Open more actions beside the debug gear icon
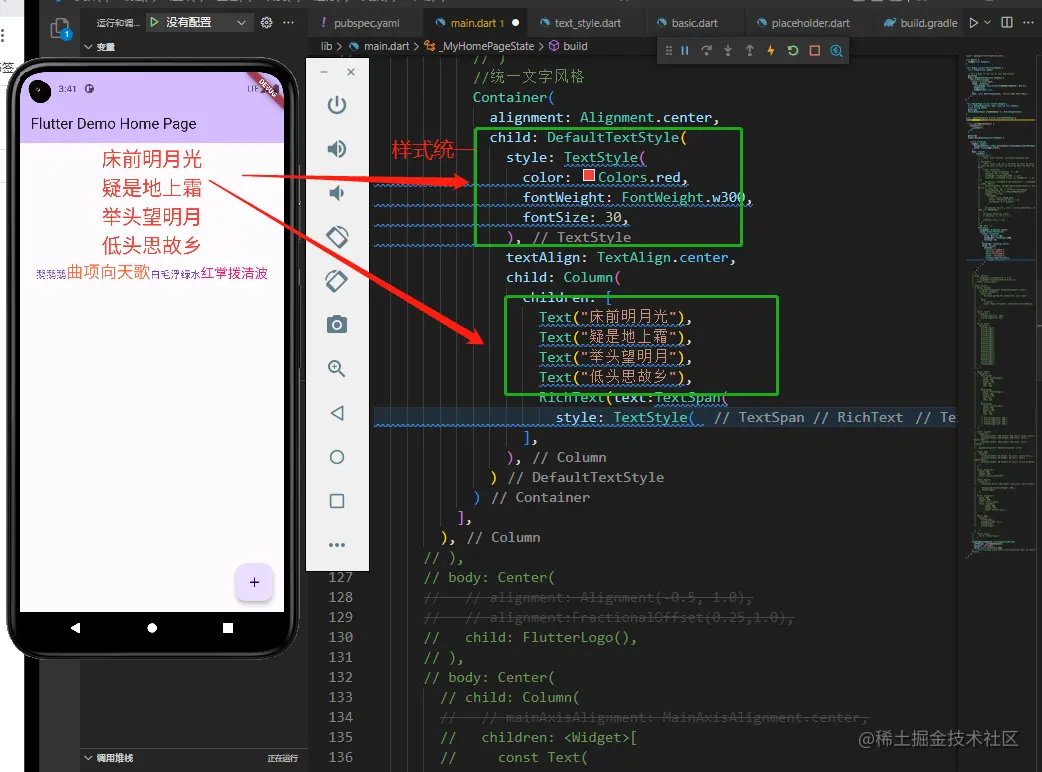This screenshot has height=772, width=1042. 288,23
